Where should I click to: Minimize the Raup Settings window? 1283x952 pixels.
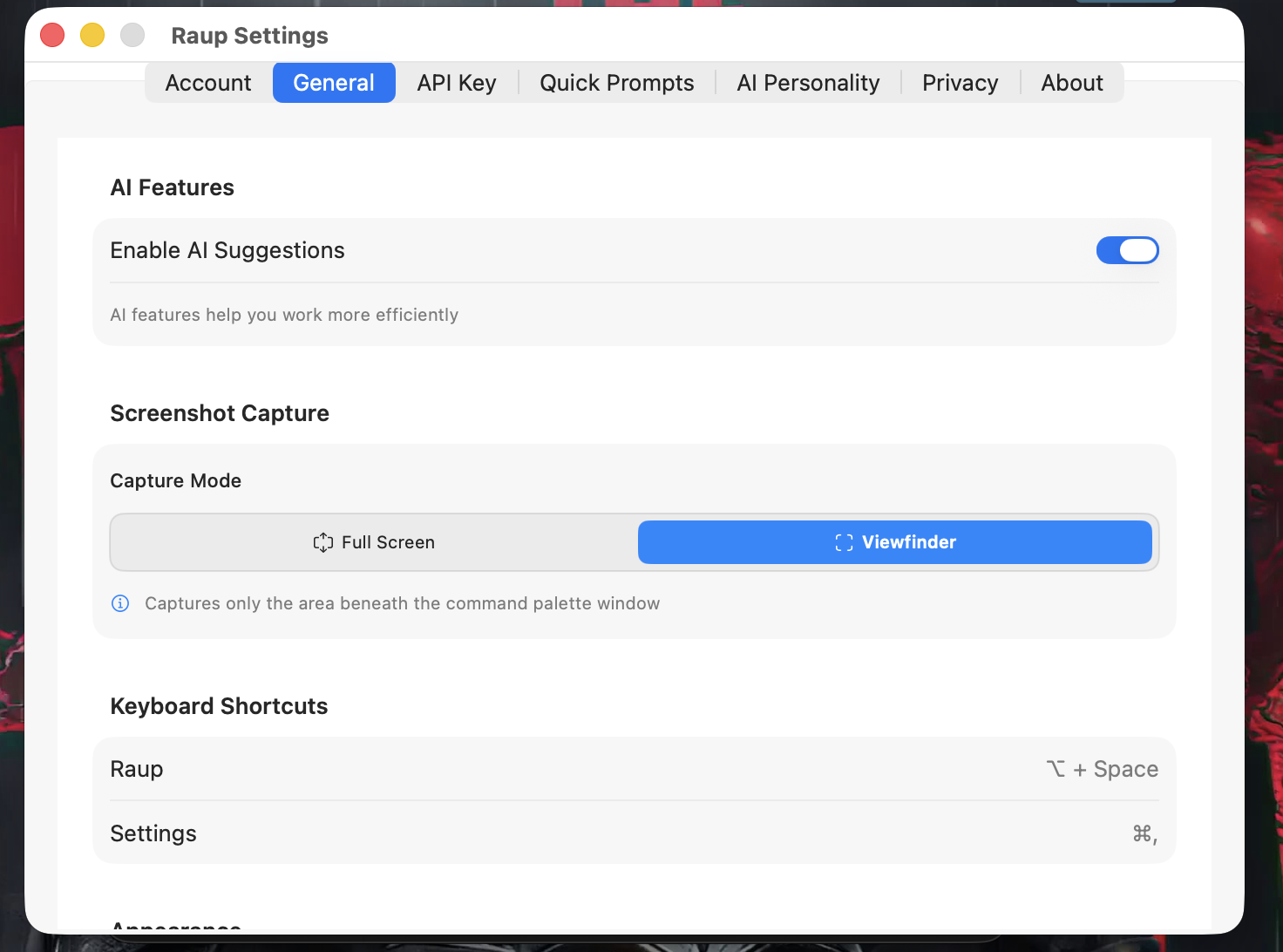92,35
